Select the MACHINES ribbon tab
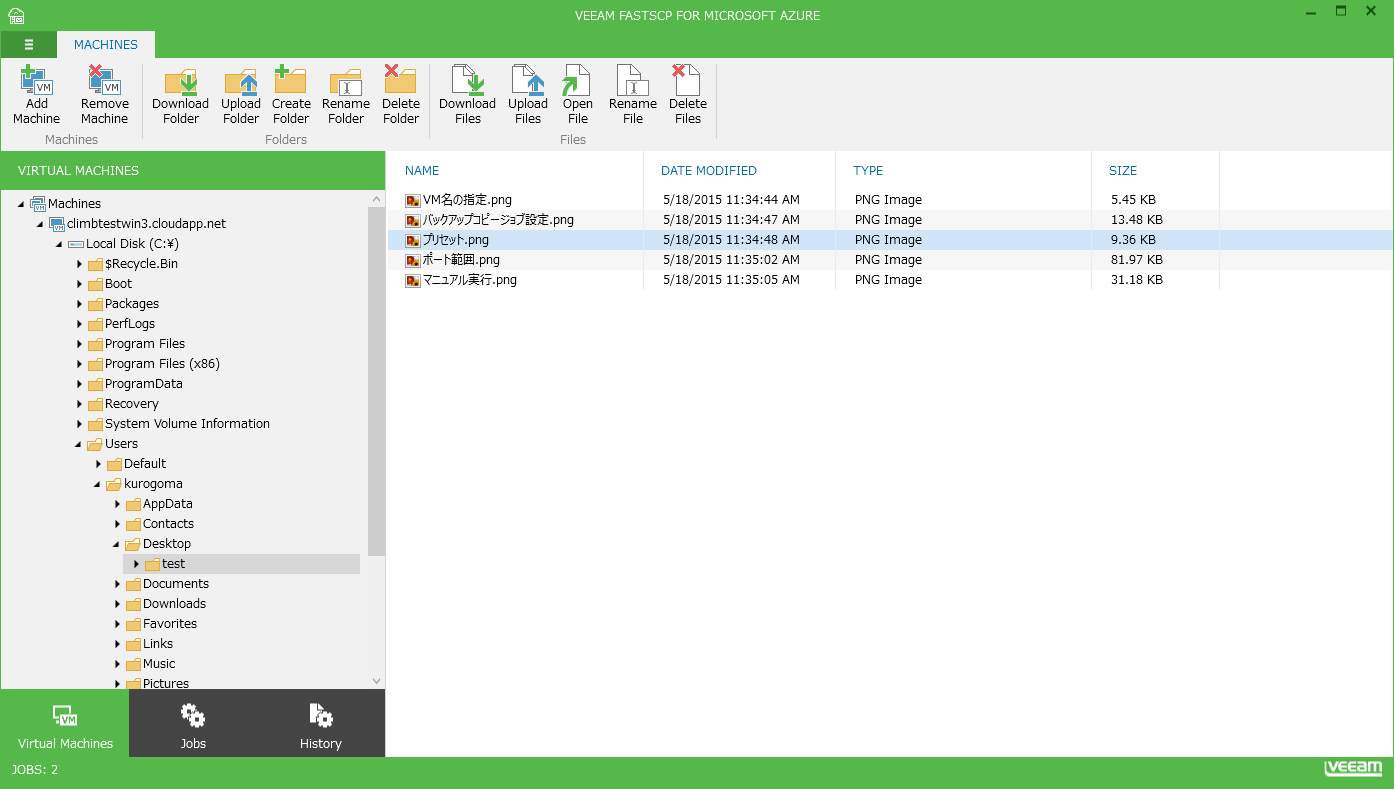Viewport: 1394px width, 789px height. pyautogui.click(x=106, y=44)
